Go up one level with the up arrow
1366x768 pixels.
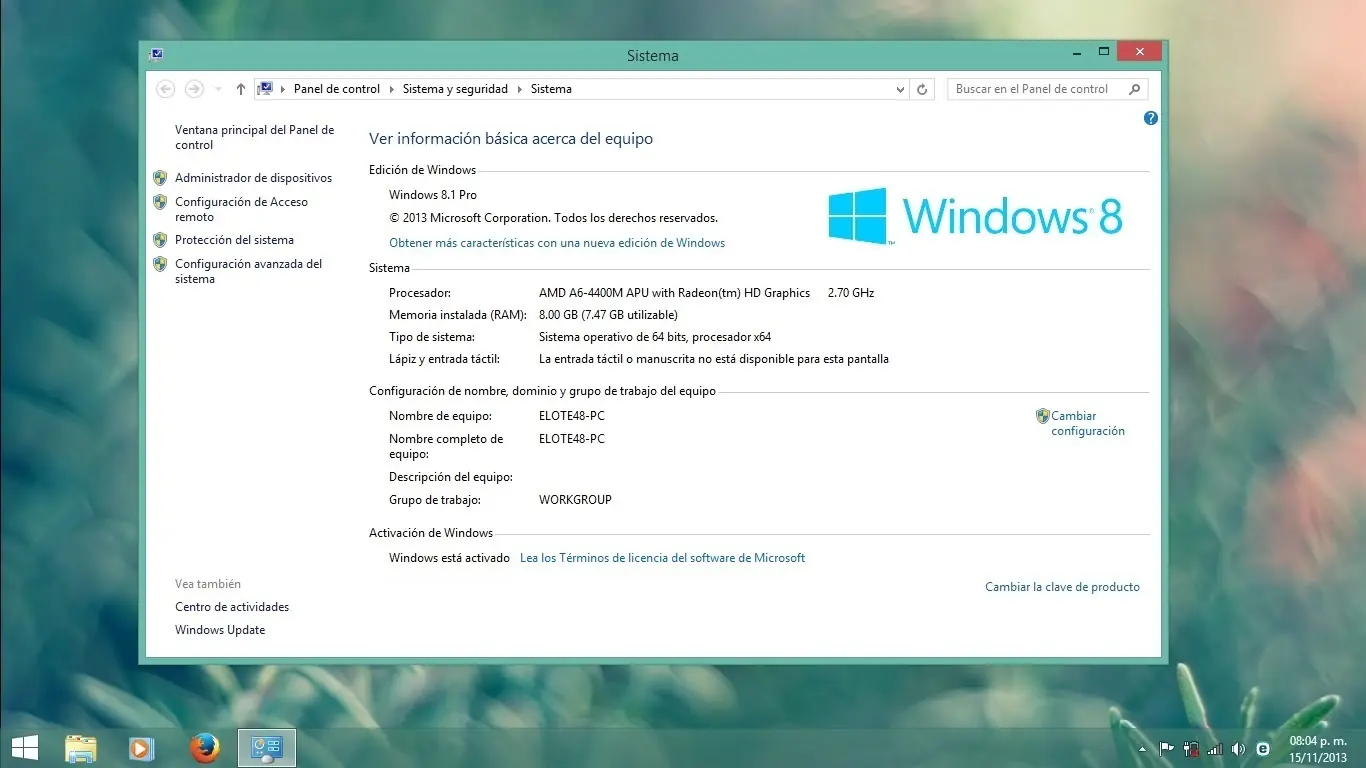coord(241,89)
